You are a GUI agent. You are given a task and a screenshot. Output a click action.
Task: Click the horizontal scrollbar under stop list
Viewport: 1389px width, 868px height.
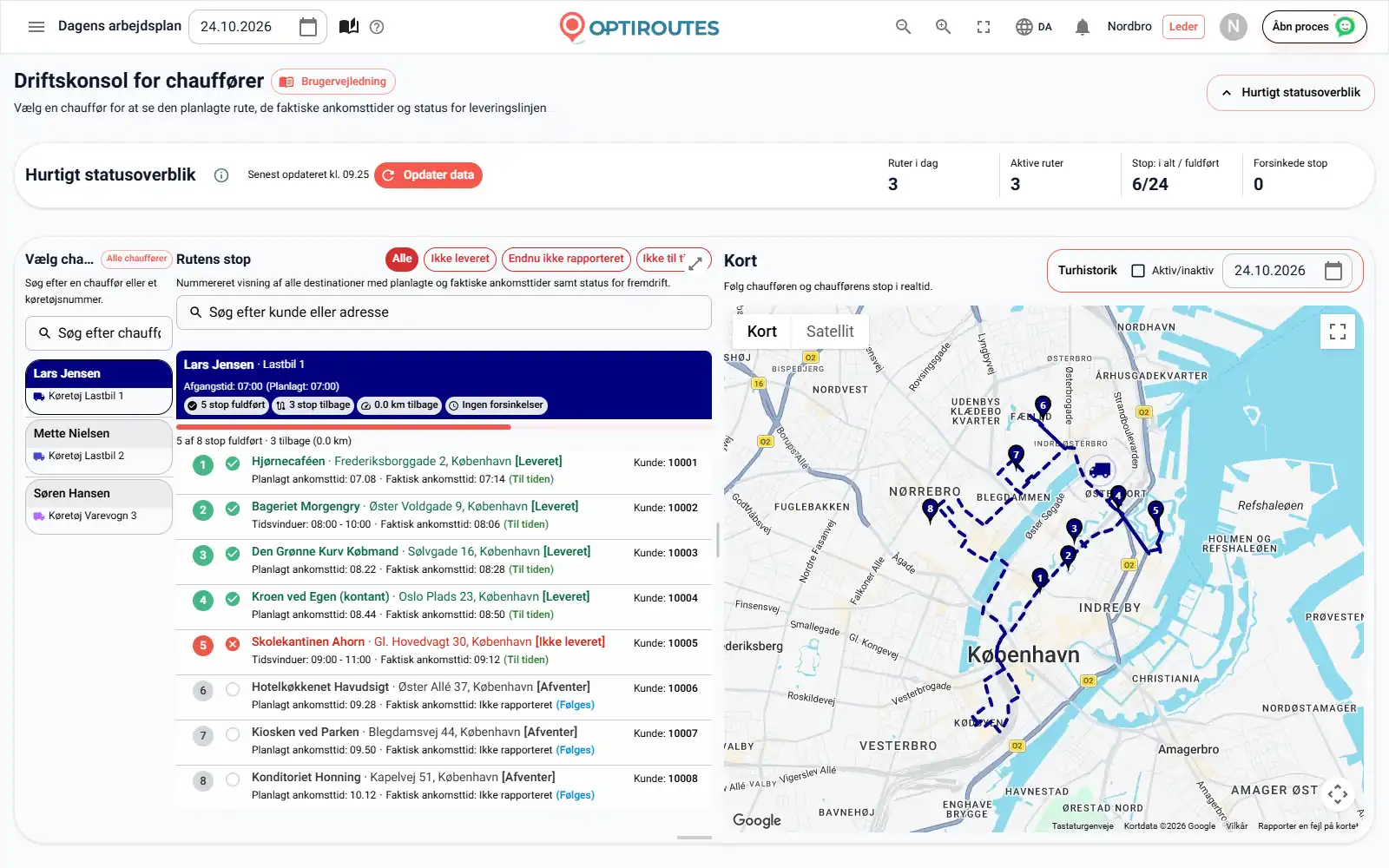click(x=694, y=838)
